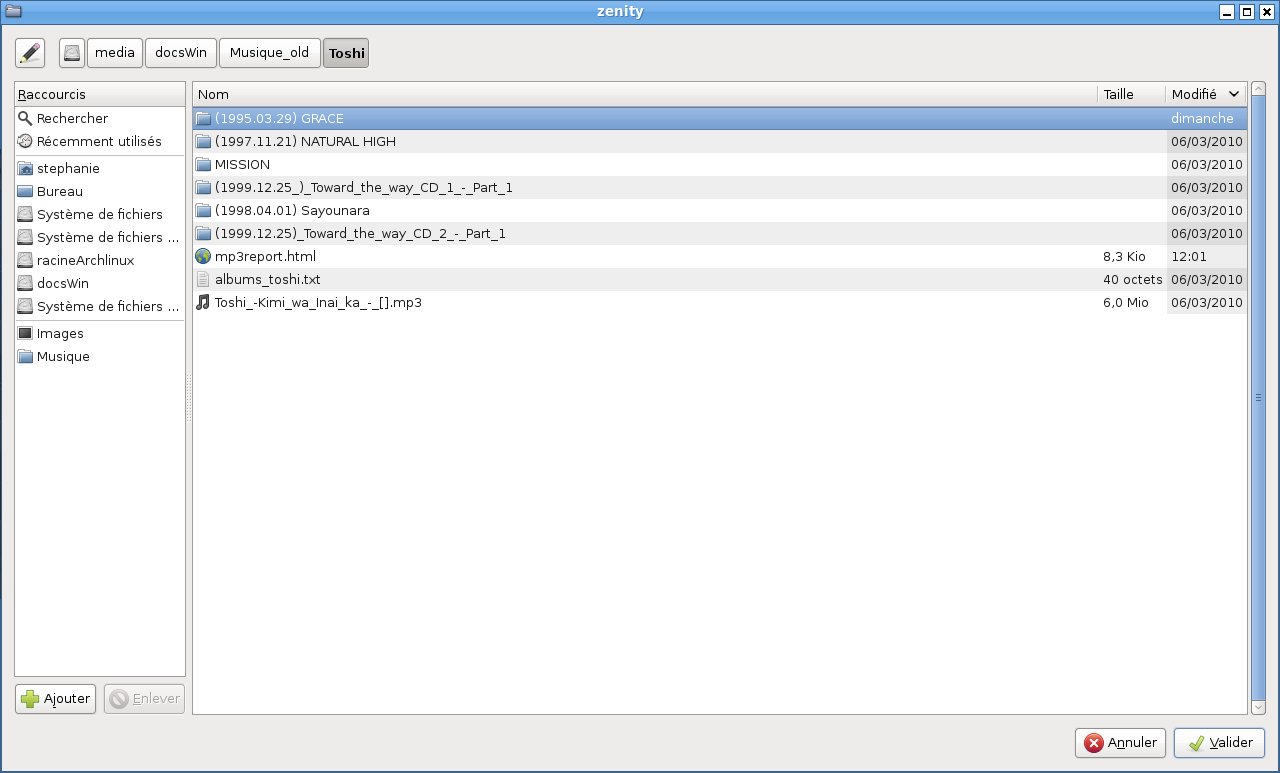Click the drive root icon in path bar
This screenshot has height=773, width=1280.
[x=72, y=53]
